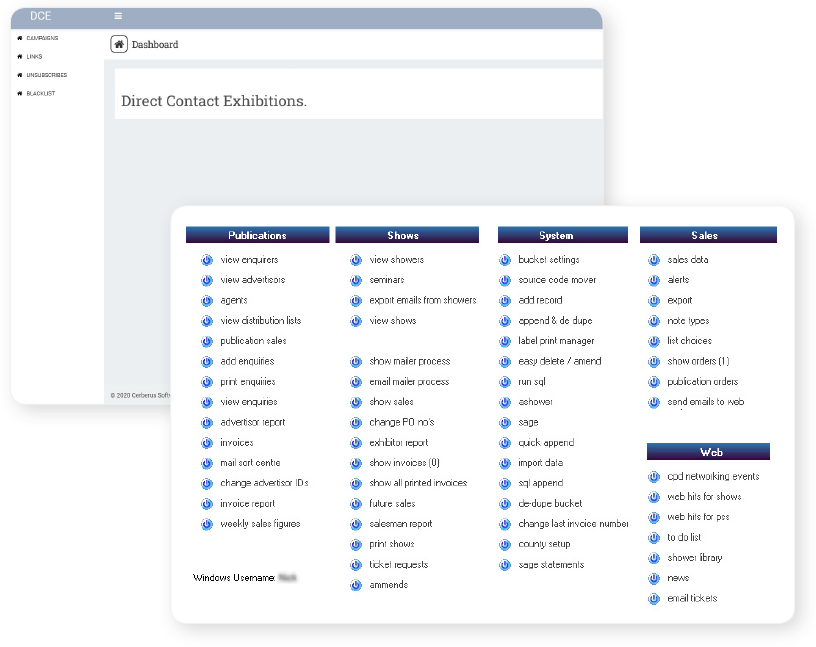Viewport: 816px width, 647px height.
Task: Click the icon next to 'view enquirers'
Action: [x=205, y=259]
